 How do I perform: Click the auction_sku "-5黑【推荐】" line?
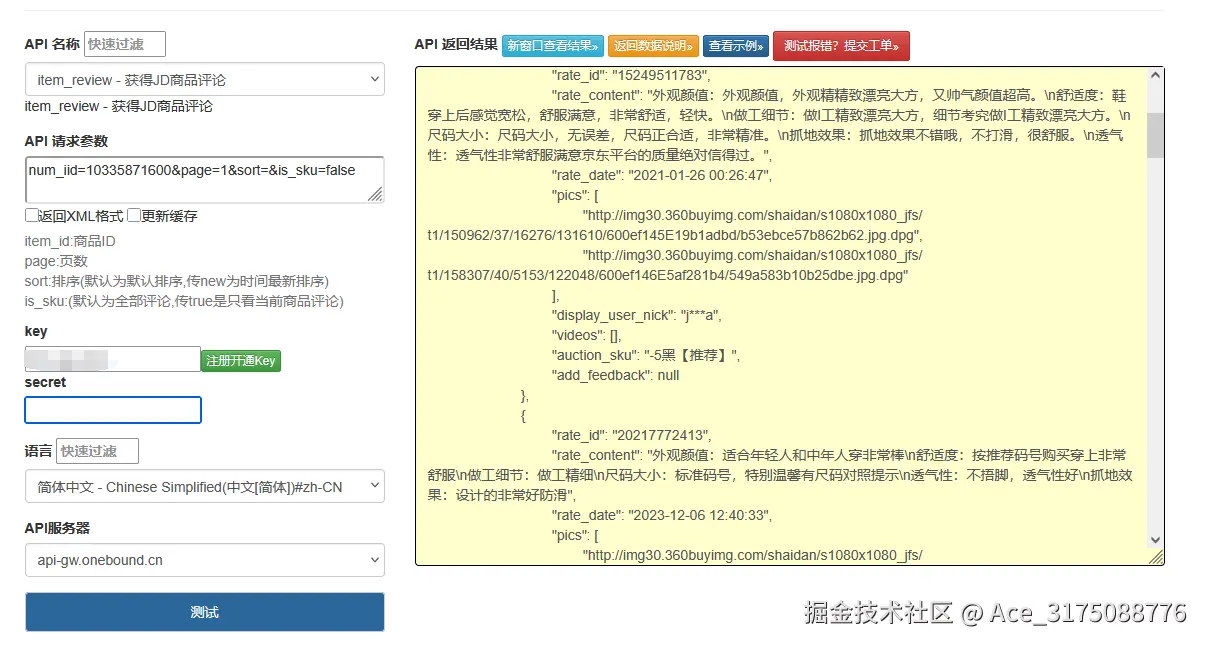pos(646,355)
